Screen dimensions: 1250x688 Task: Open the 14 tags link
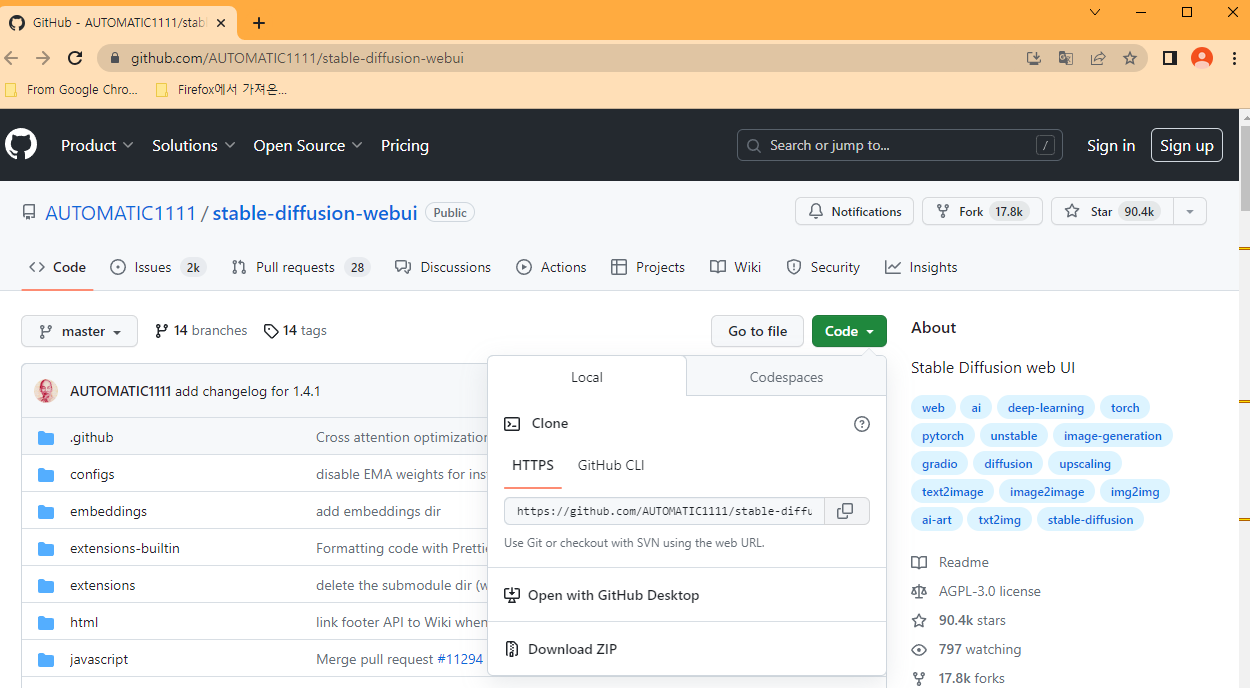click(x=295, y=331)
